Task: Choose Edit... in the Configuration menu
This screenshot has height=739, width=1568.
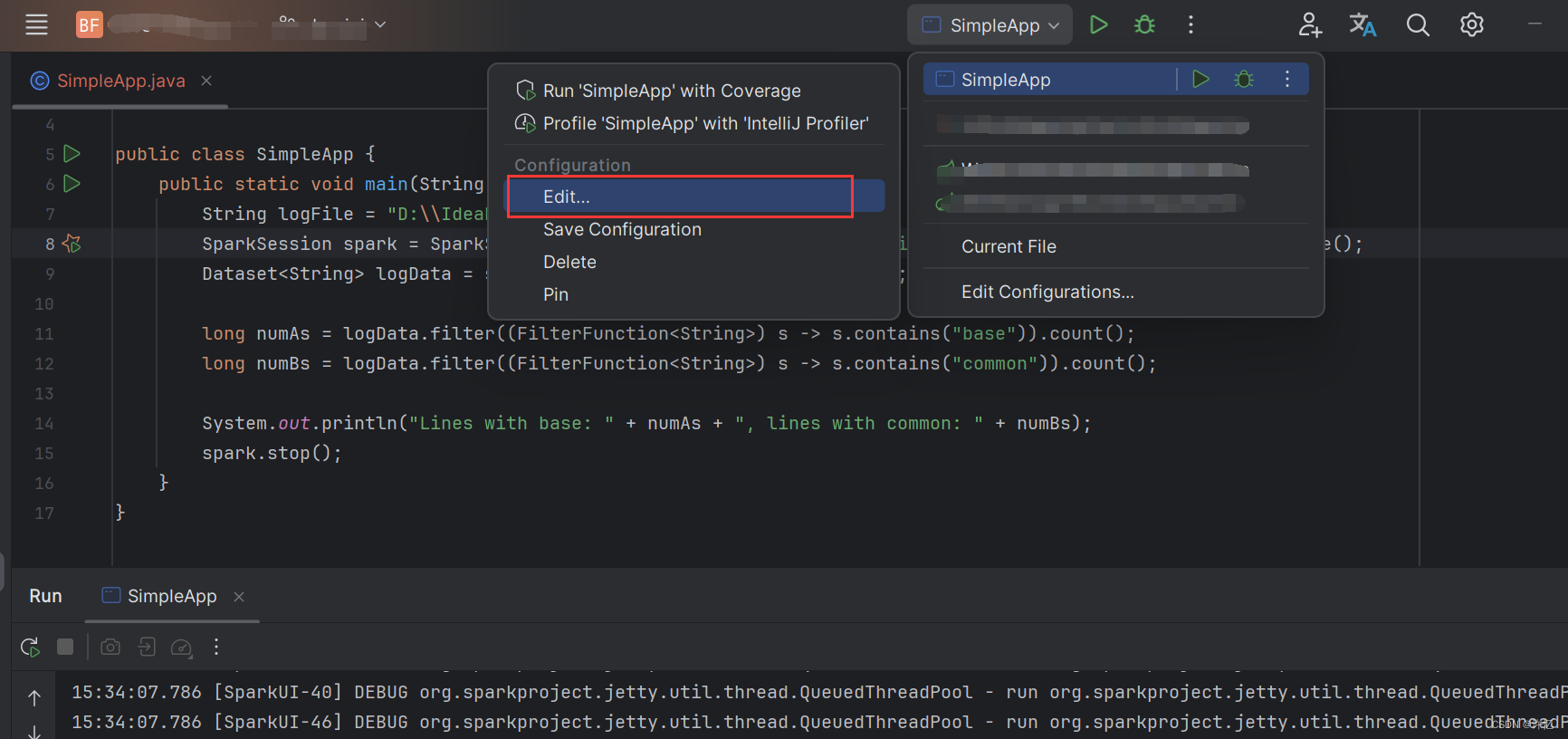Action: coord(693,197)
